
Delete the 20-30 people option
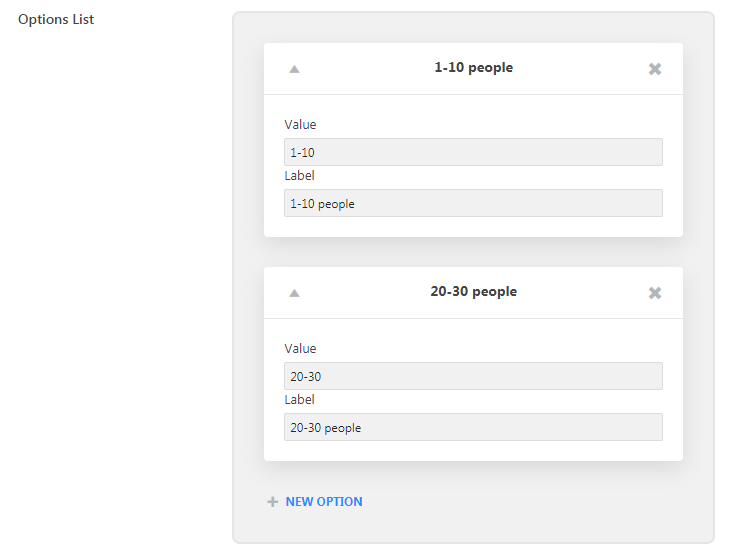tap(655, 293)
